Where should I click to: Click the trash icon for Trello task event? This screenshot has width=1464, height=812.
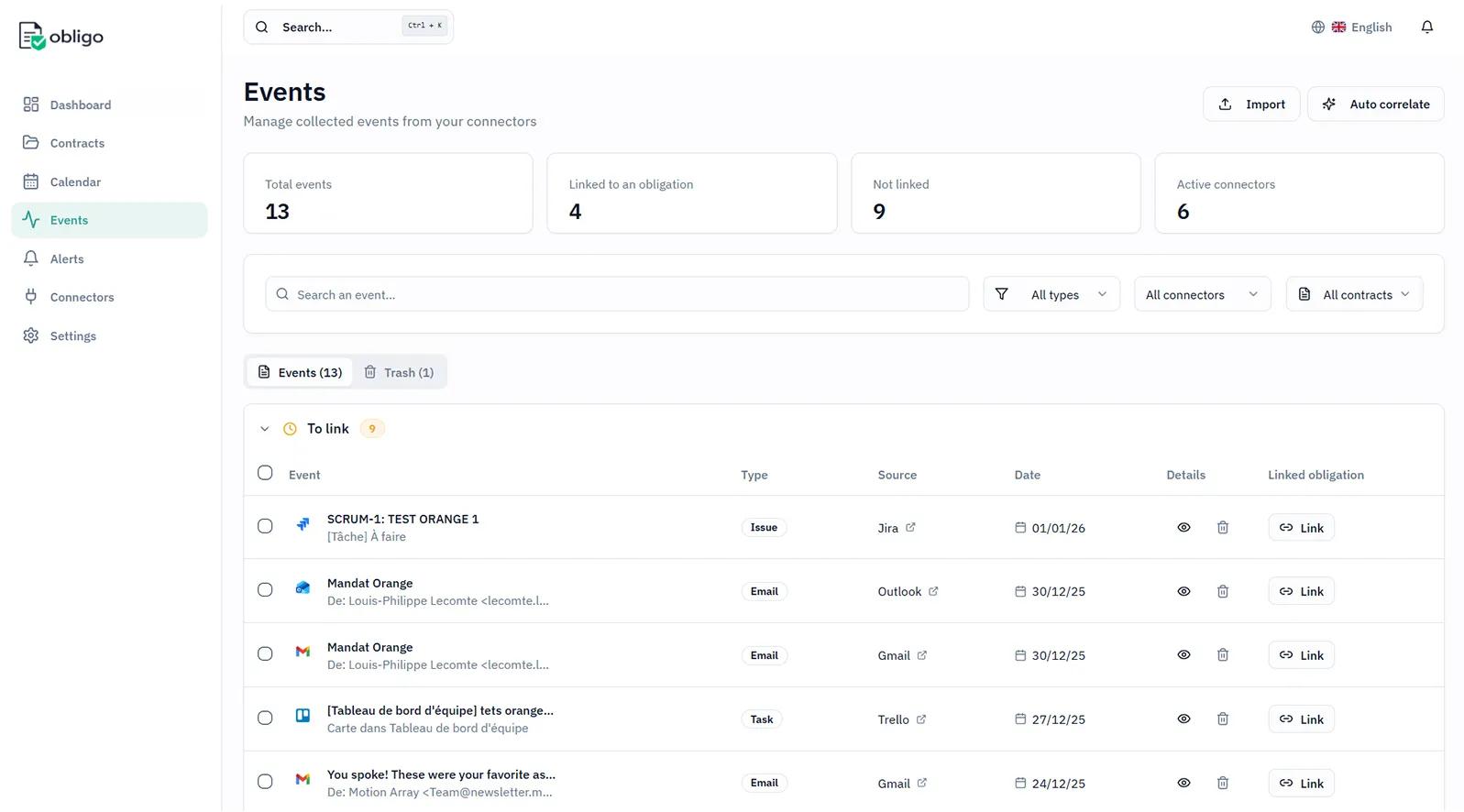tap(1222, 719)
